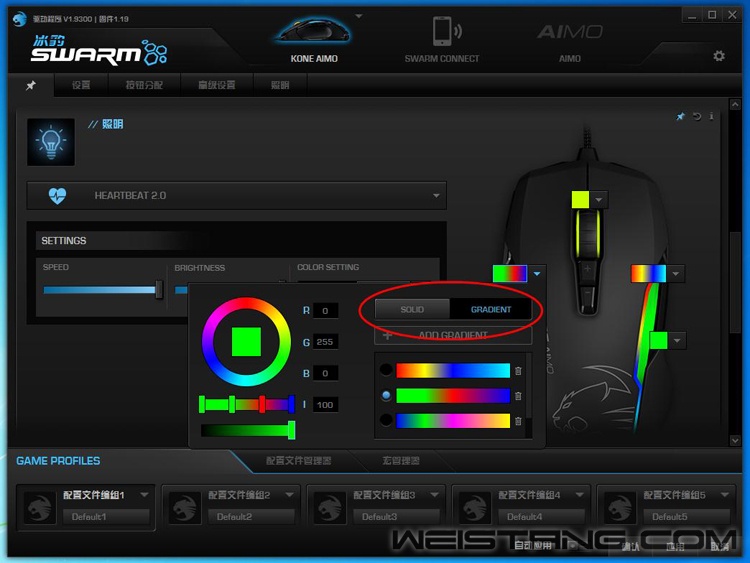The width and height of the screenshot is (750, 563).
Task: Select the lower right green zone swatch
Action: coord(659,341)
